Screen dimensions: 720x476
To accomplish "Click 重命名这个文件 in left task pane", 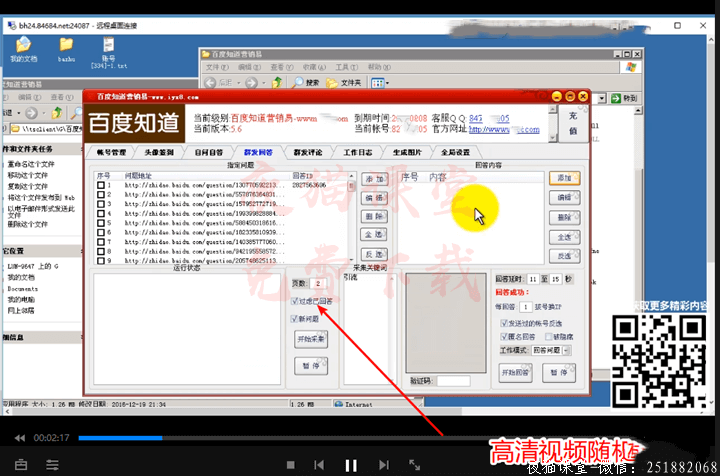I will (x=31, y=164).
